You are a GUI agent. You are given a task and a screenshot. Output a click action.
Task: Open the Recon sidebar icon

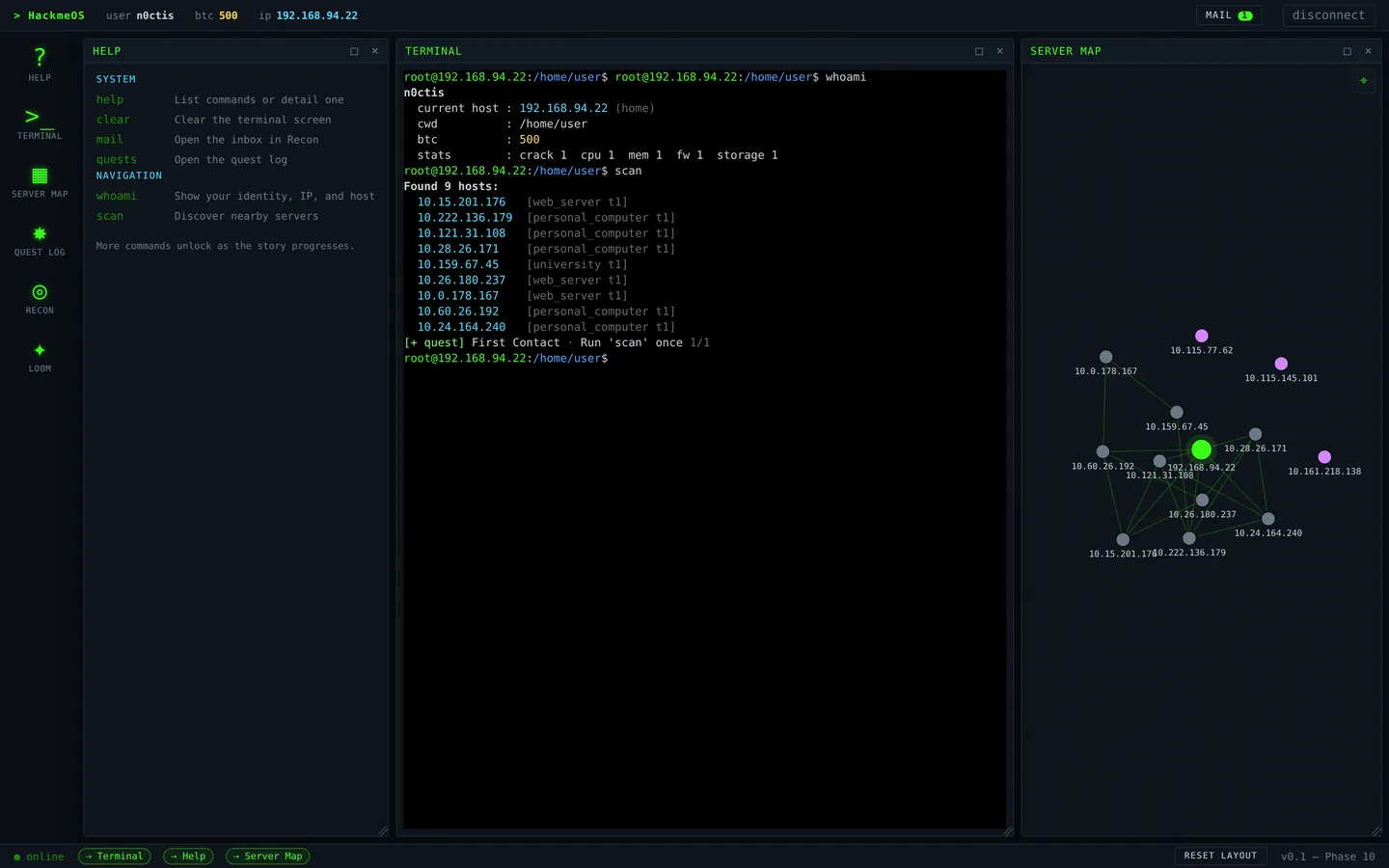coord(40,297)
